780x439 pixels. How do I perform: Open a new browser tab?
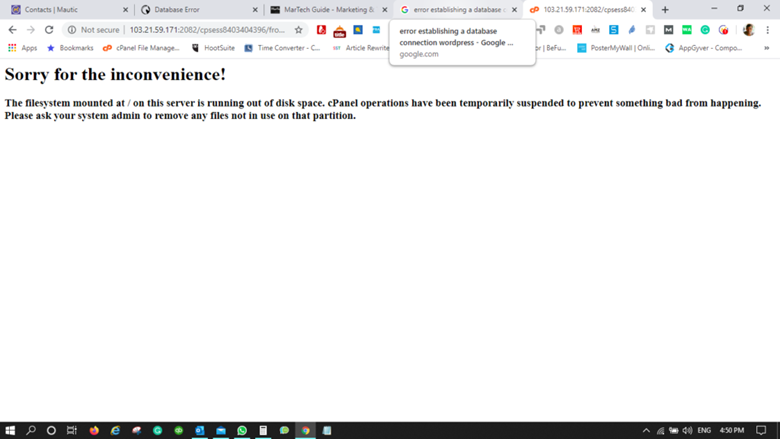(x=665, y=9)
